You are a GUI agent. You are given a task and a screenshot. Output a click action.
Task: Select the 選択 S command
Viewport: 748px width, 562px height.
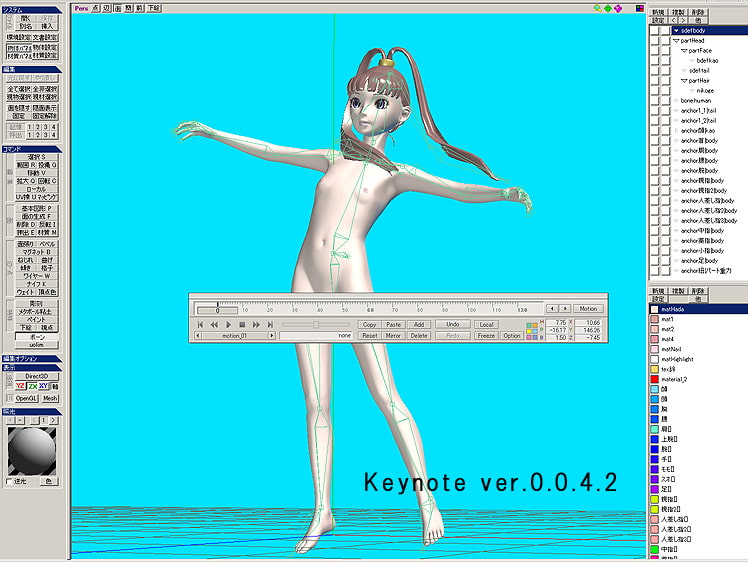point(36,157)
